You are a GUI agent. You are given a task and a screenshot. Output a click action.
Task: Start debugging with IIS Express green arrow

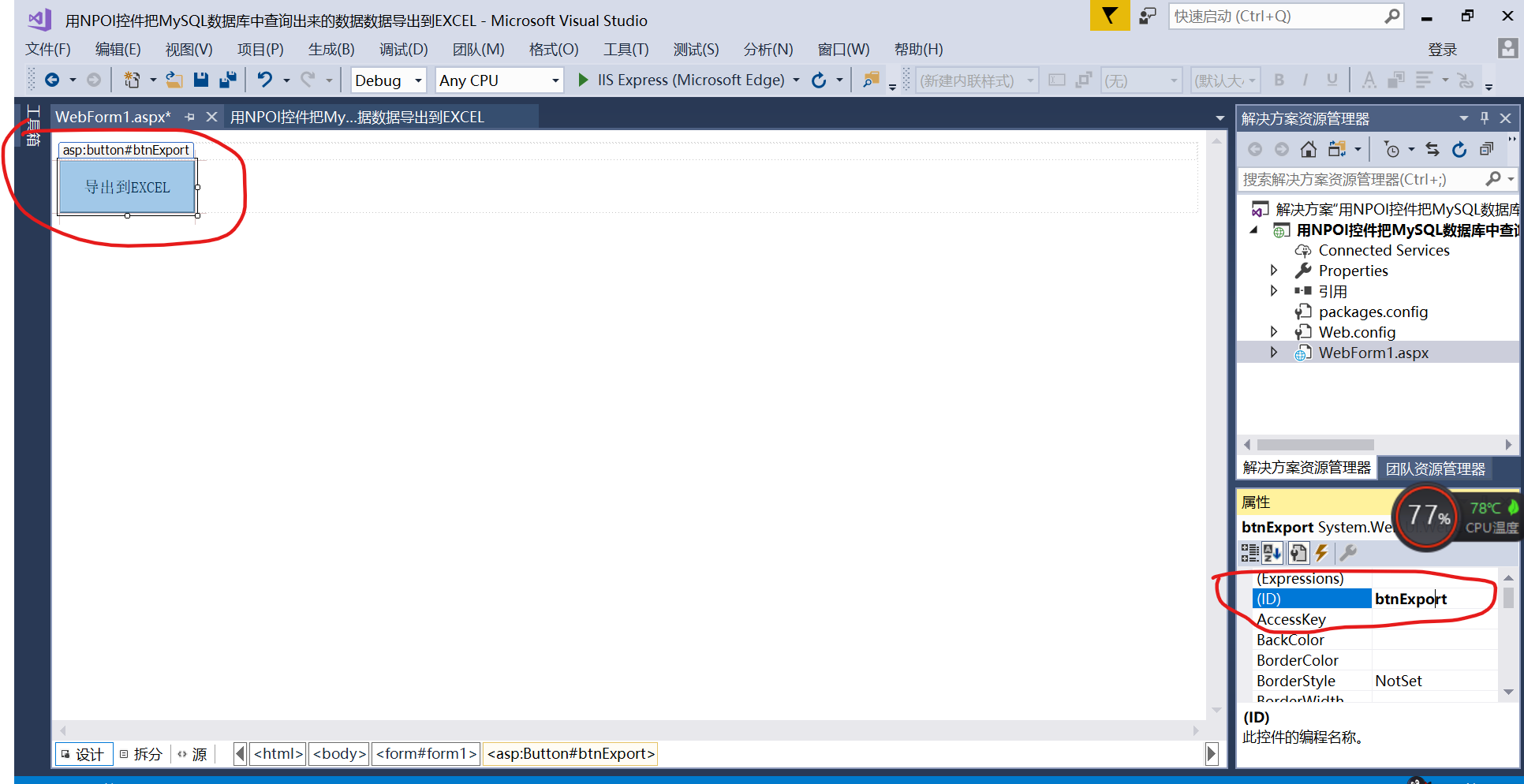point(582,80)
